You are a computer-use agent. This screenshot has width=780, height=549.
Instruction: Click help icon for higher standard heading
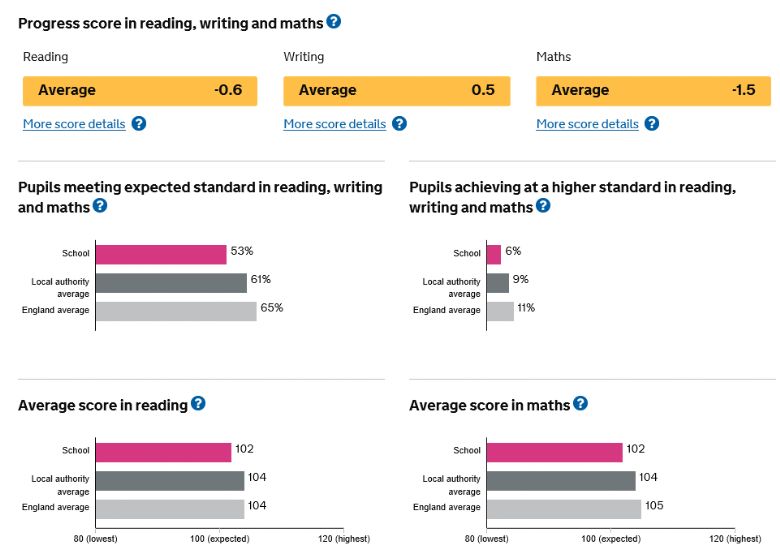point(543,205)
